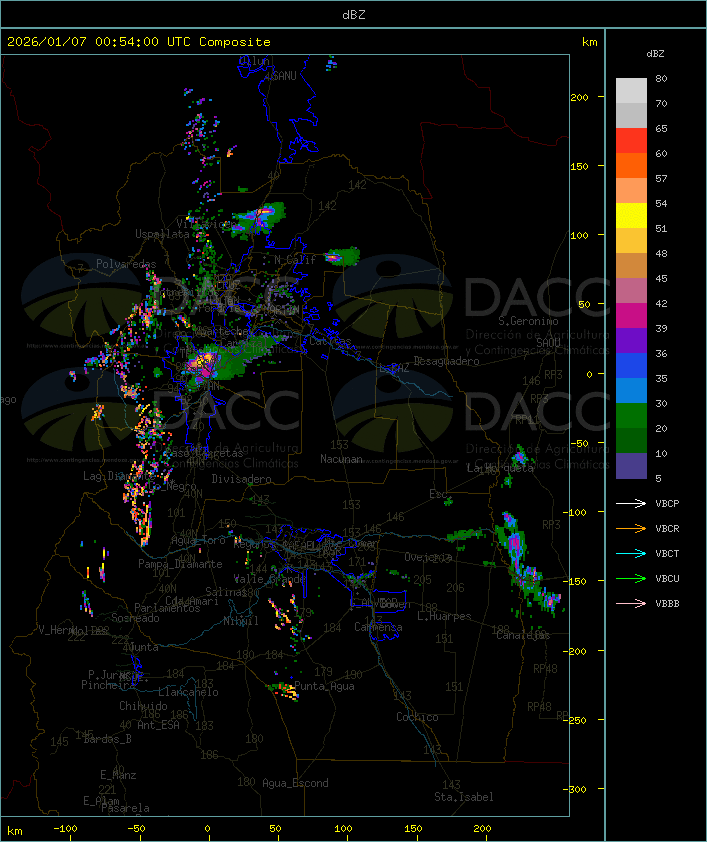Viewport: 707px width, 842px height.
Task: Click the green VBCU arrow icon
Action: 631,578
